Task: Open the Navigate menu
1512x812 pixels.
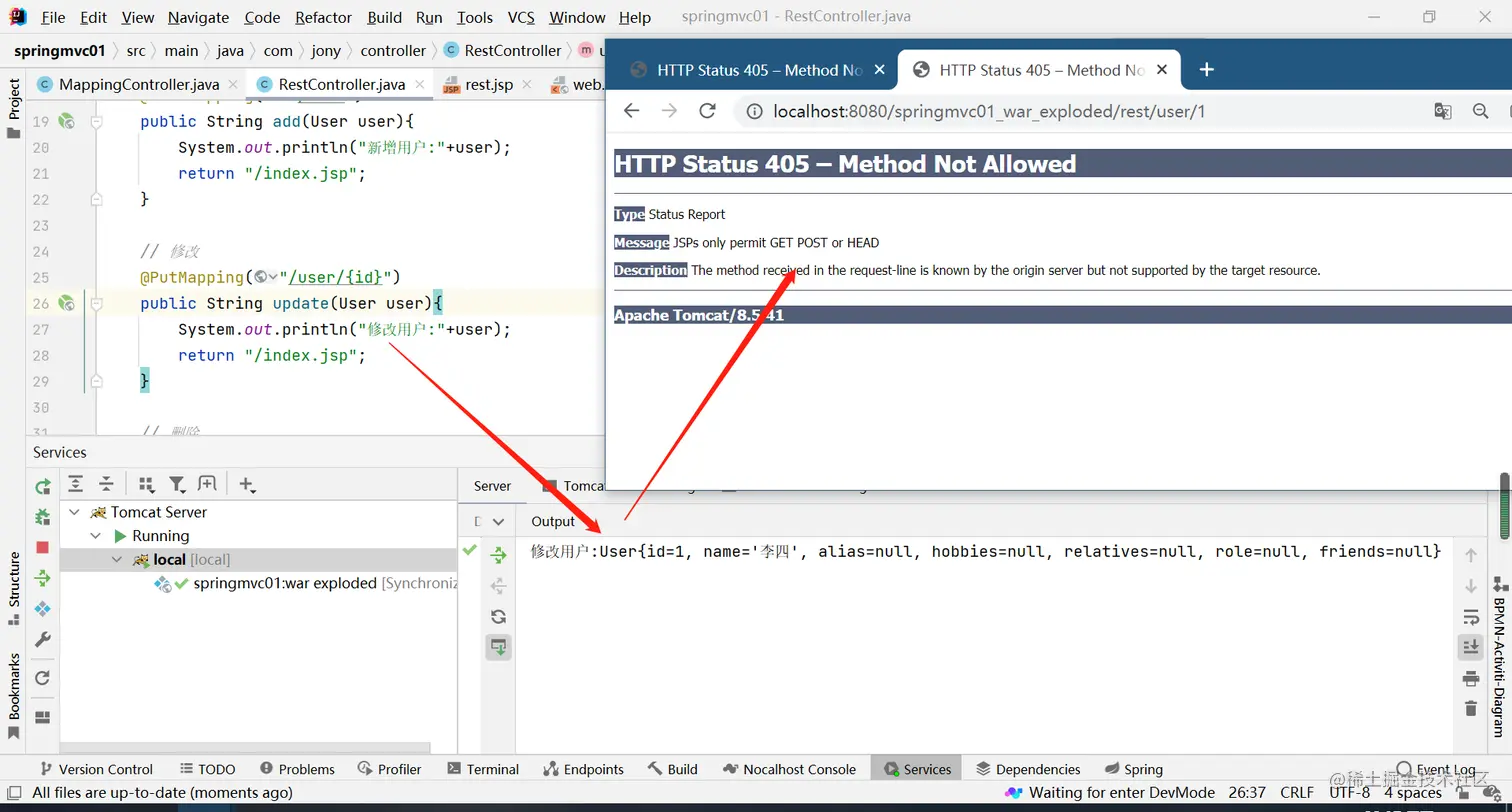Action: tap(198, 17)
